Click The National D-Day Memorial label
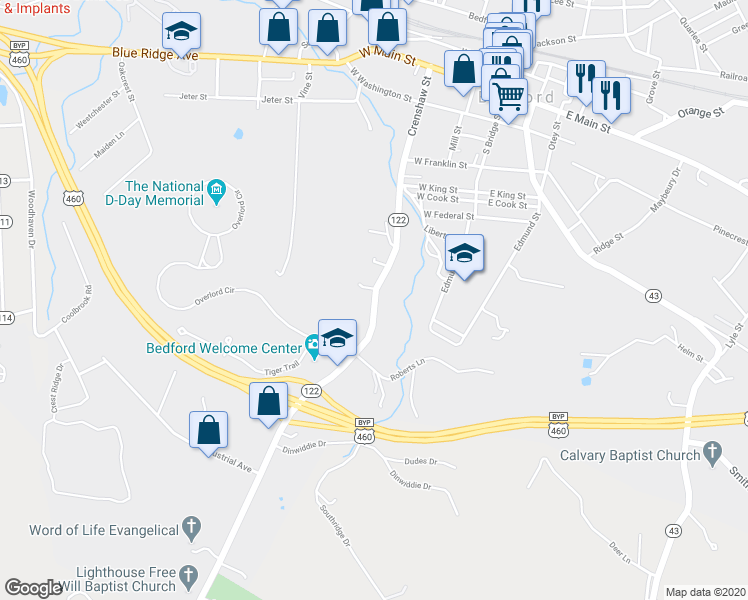 click(155, 193)
